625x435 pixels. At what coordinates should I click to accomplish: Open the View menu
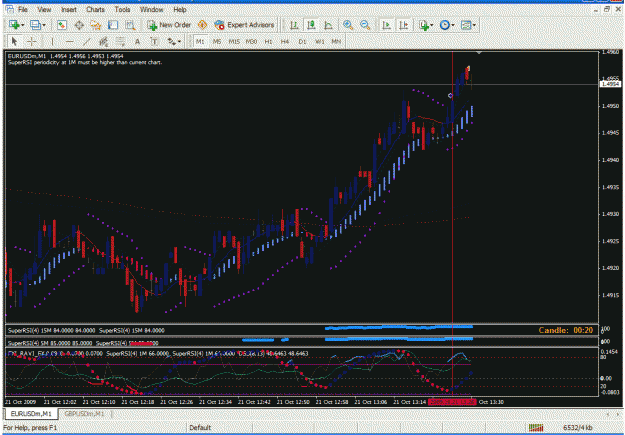[44, 9]
